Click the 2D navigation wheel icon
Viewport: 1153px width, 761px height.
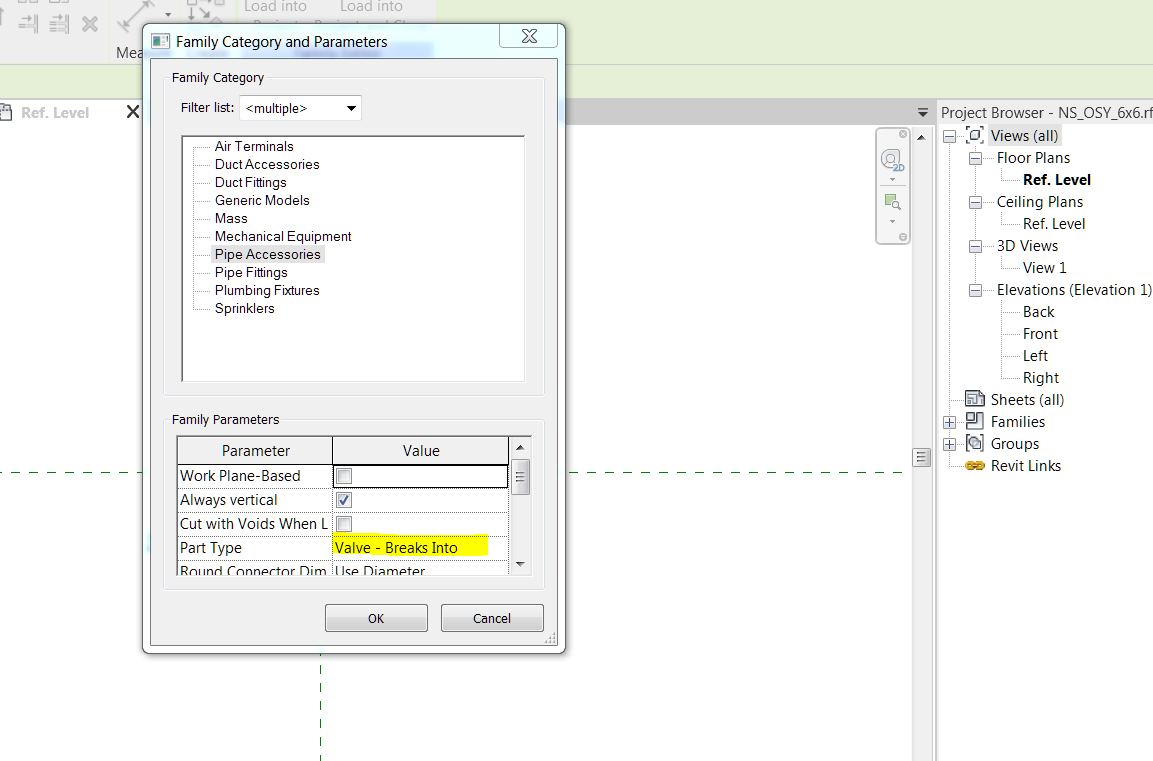[x=892, y=160]
